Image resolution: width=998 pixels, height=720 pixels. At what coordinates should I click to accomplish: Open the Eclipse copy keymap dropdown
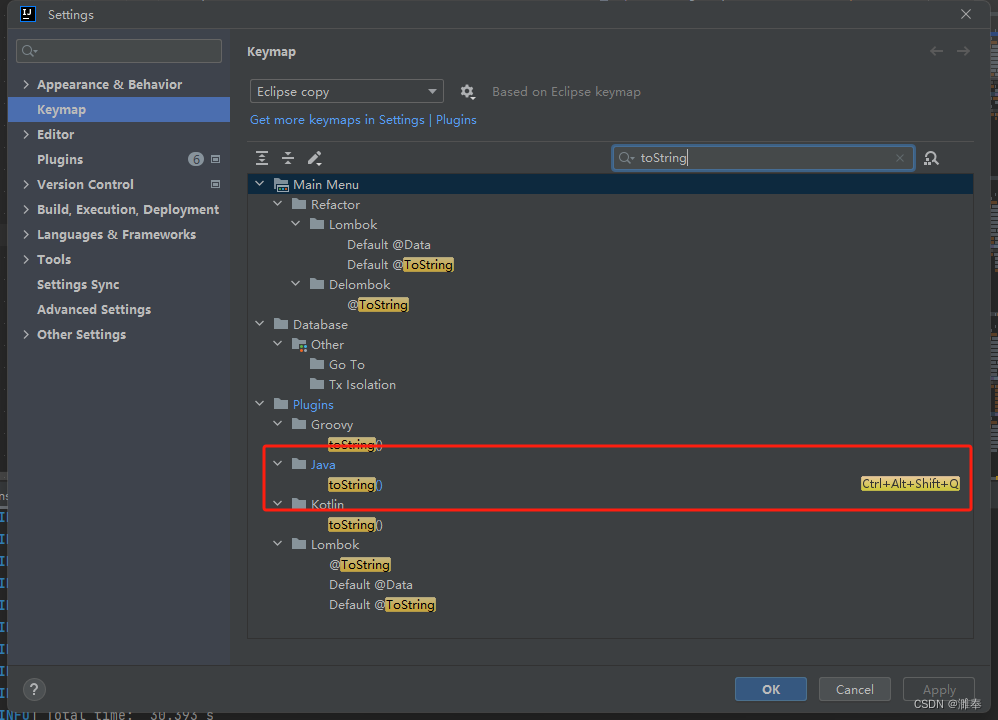coord(346,91)
